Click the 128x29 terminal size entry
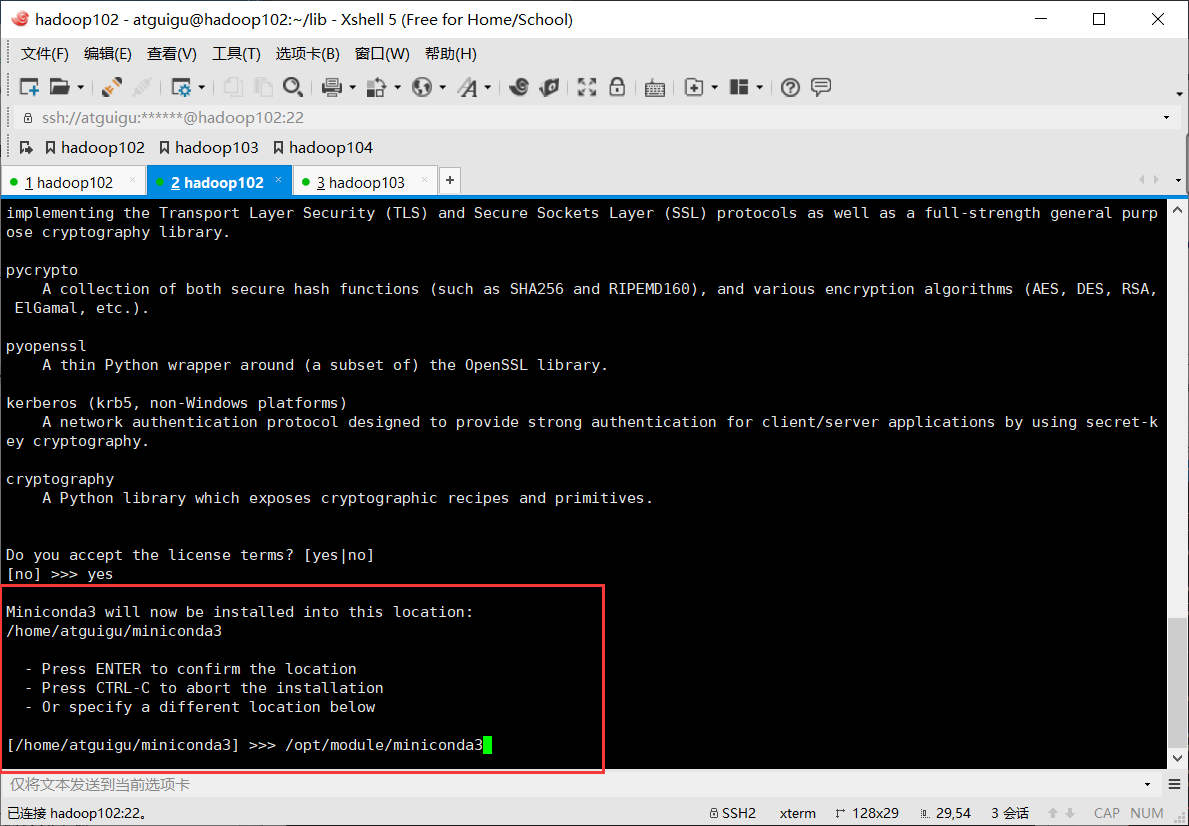Image resolution: width=1189 pixels, height=826 pixels. pyautogui.click(x=867, y=813)
